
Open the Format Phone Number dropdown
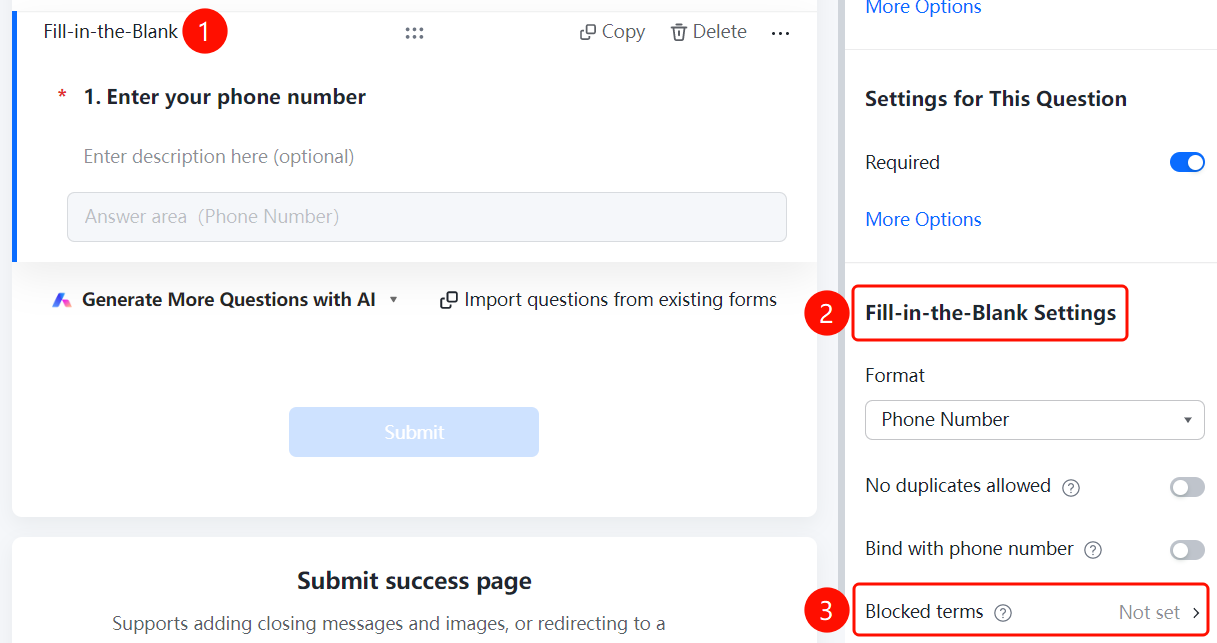(1034, 420)
